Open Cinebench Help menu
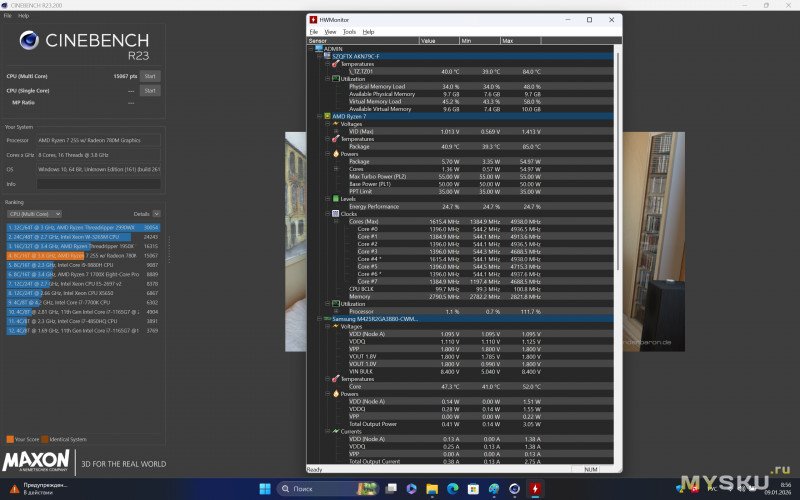Screen dimensions: 800x500 pyautogui.click(x=23, y=16)
